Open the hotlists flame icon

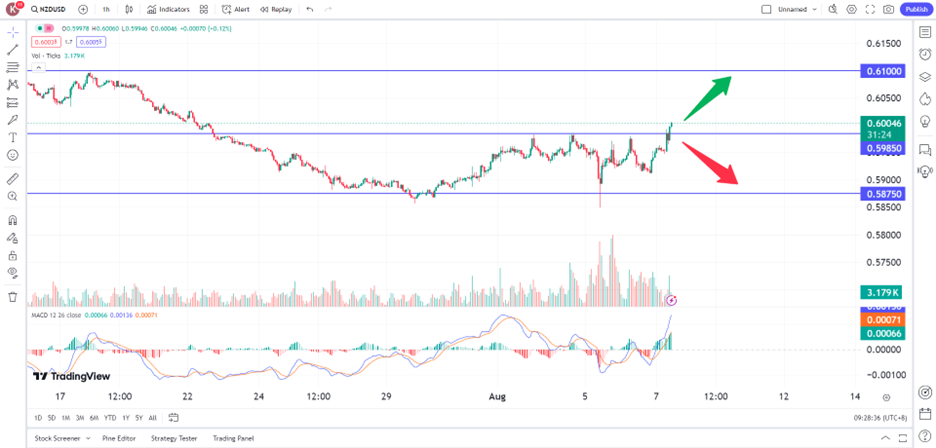pos(925,98)
